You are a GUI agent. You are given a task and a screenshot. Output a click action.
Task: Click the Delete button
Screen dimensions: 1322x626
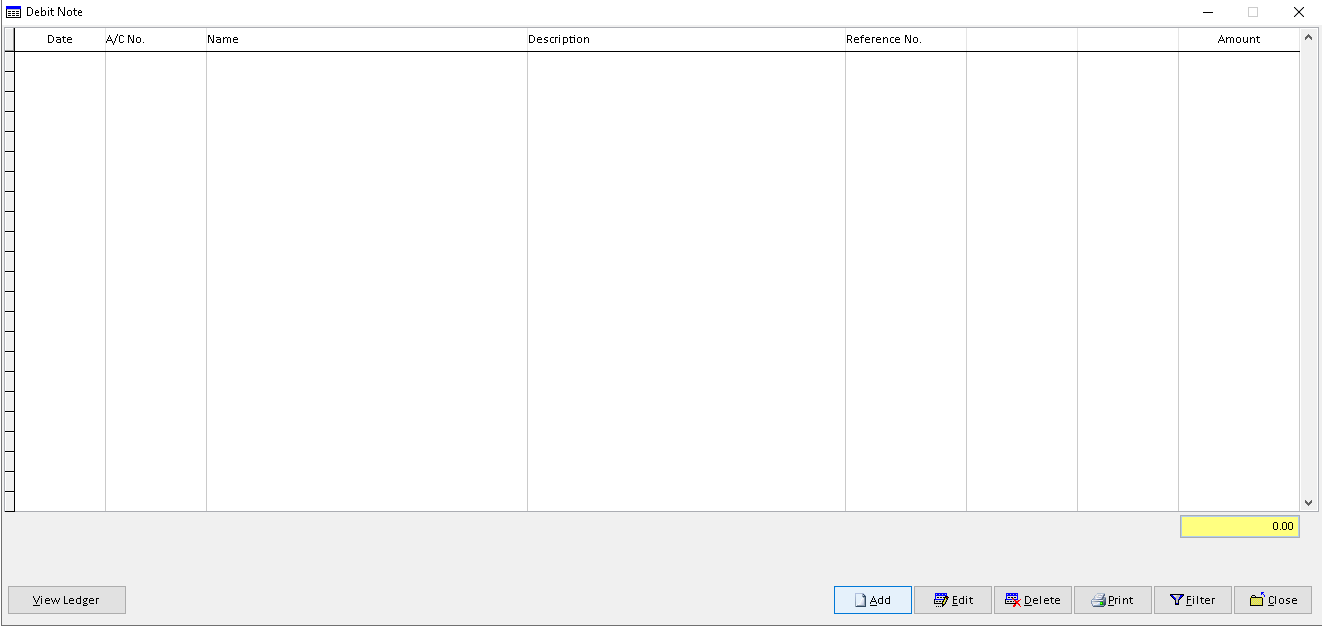[1032, 600]
